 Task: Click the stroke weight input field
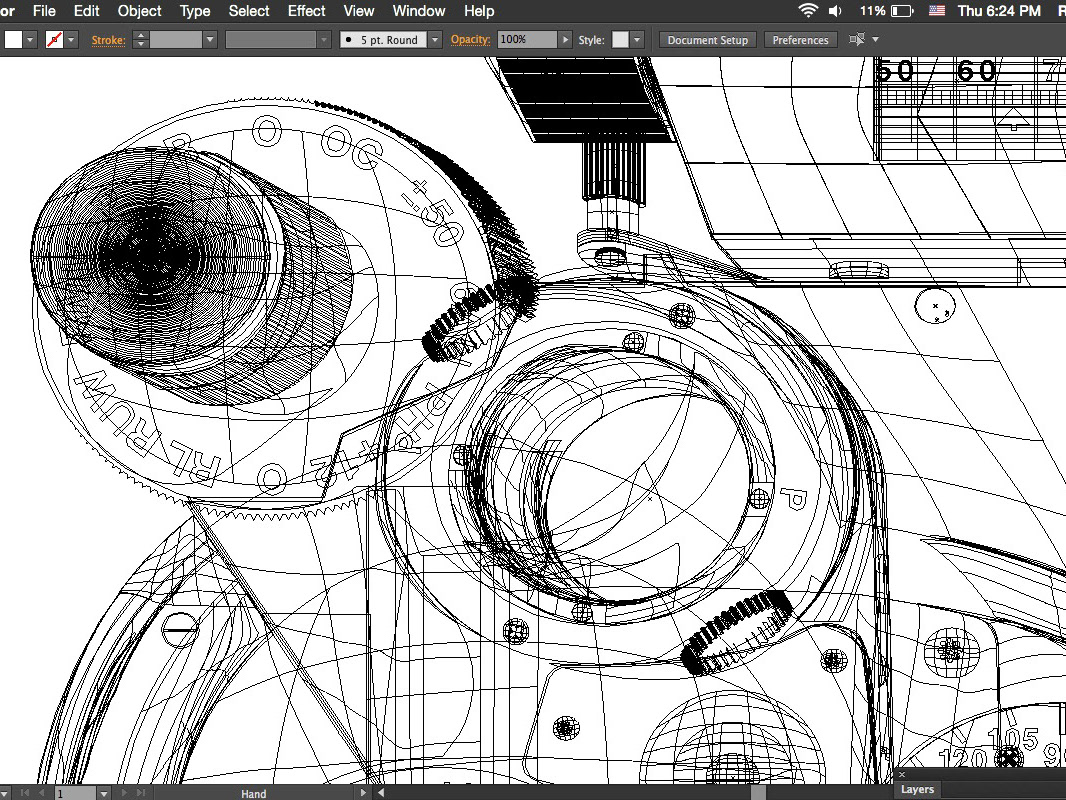click(x=175, y=40)
